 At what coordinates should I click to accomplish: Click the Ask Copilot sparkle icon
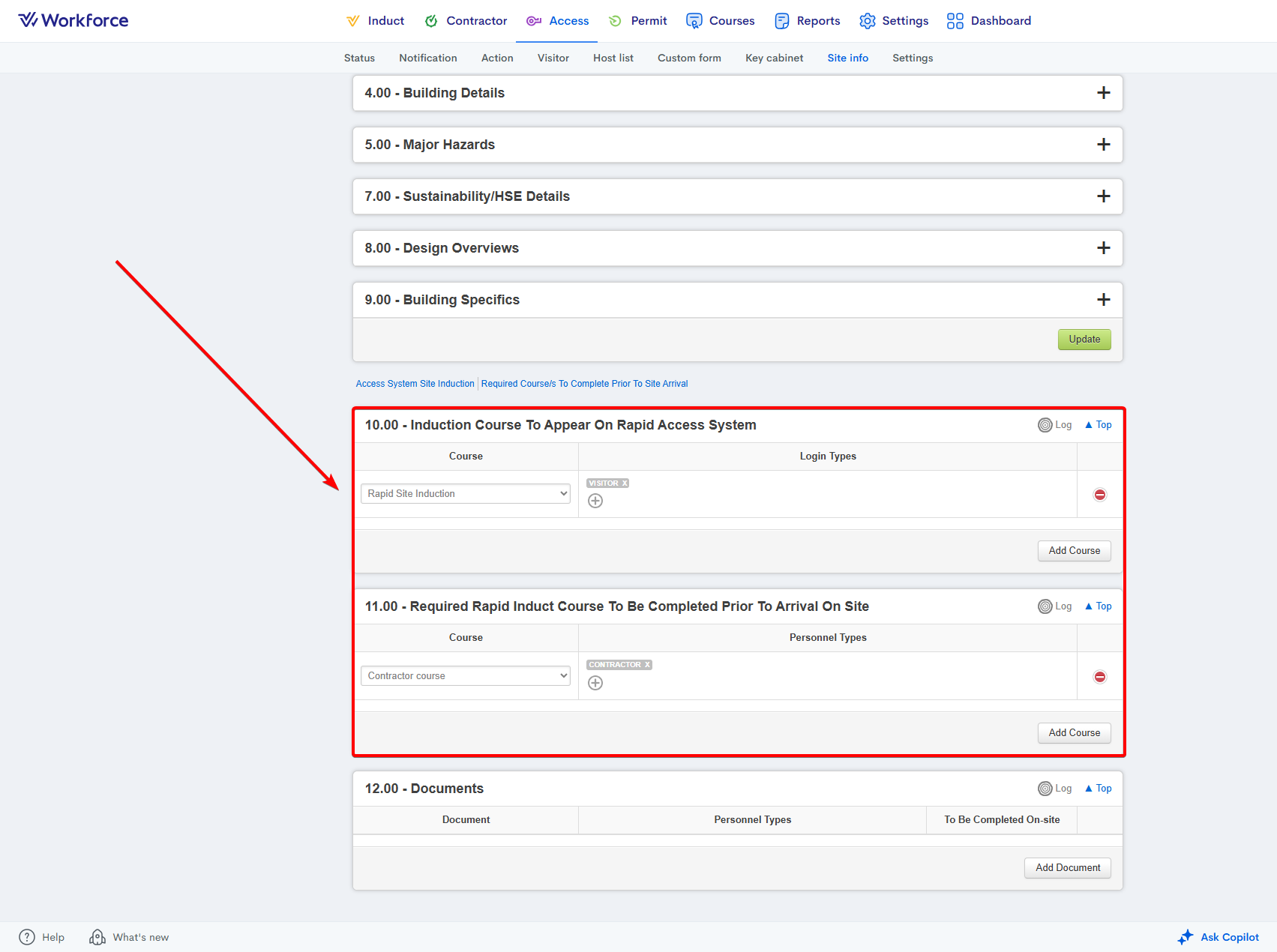pos(1185,937)
